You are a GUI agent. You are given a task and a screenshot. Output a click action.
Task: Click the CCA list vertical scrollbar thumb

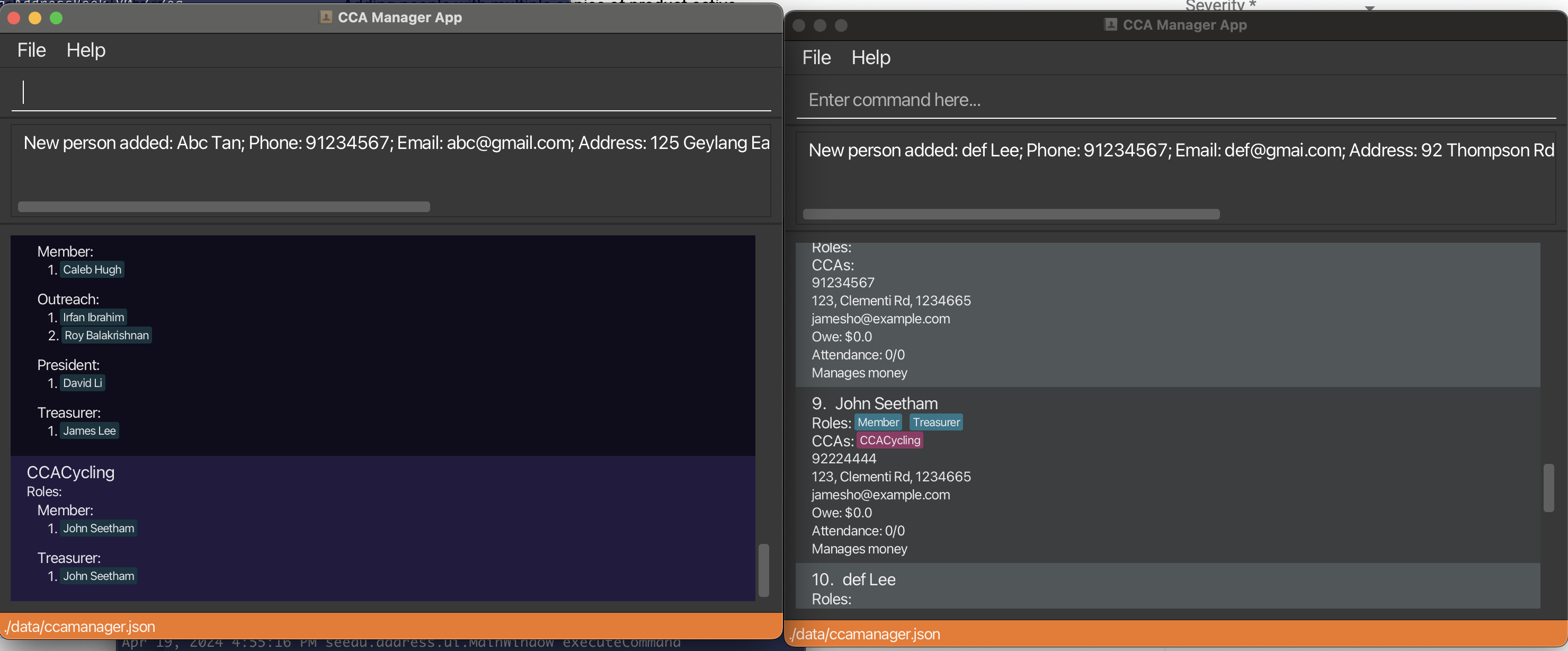click(x=763, y=569)
